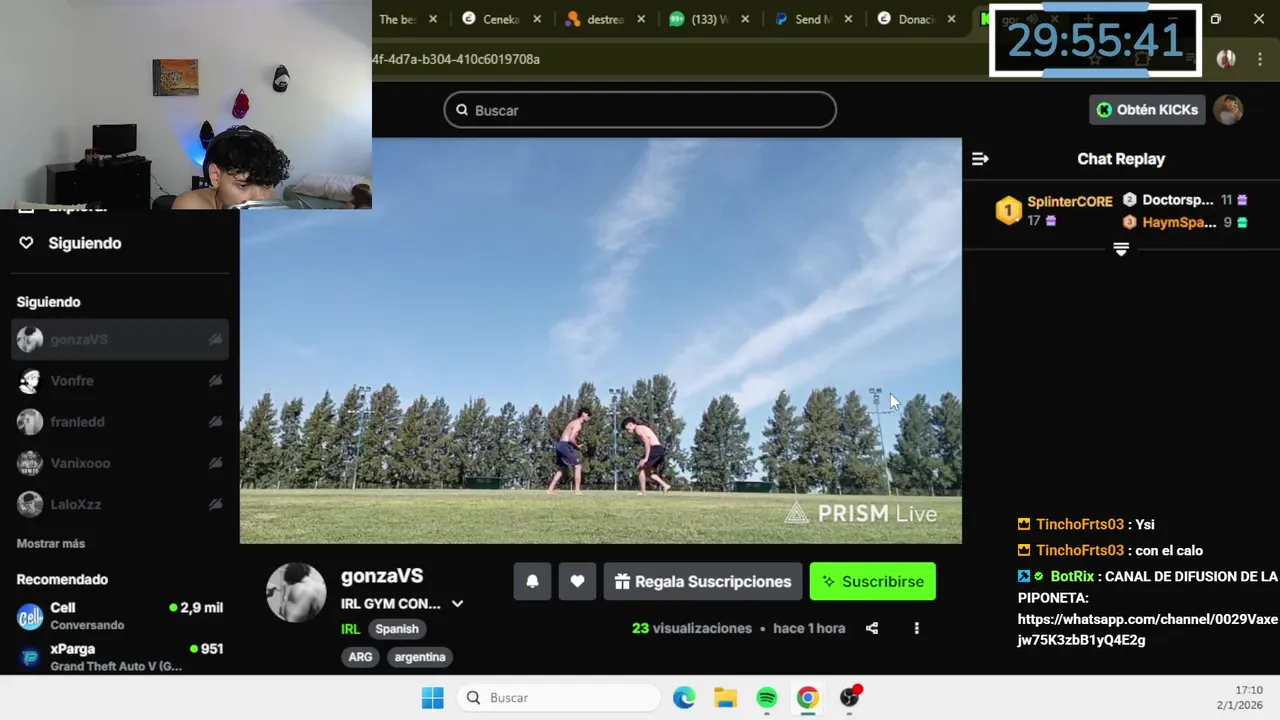Open Chrome profile avatar

pos(1226,59)
